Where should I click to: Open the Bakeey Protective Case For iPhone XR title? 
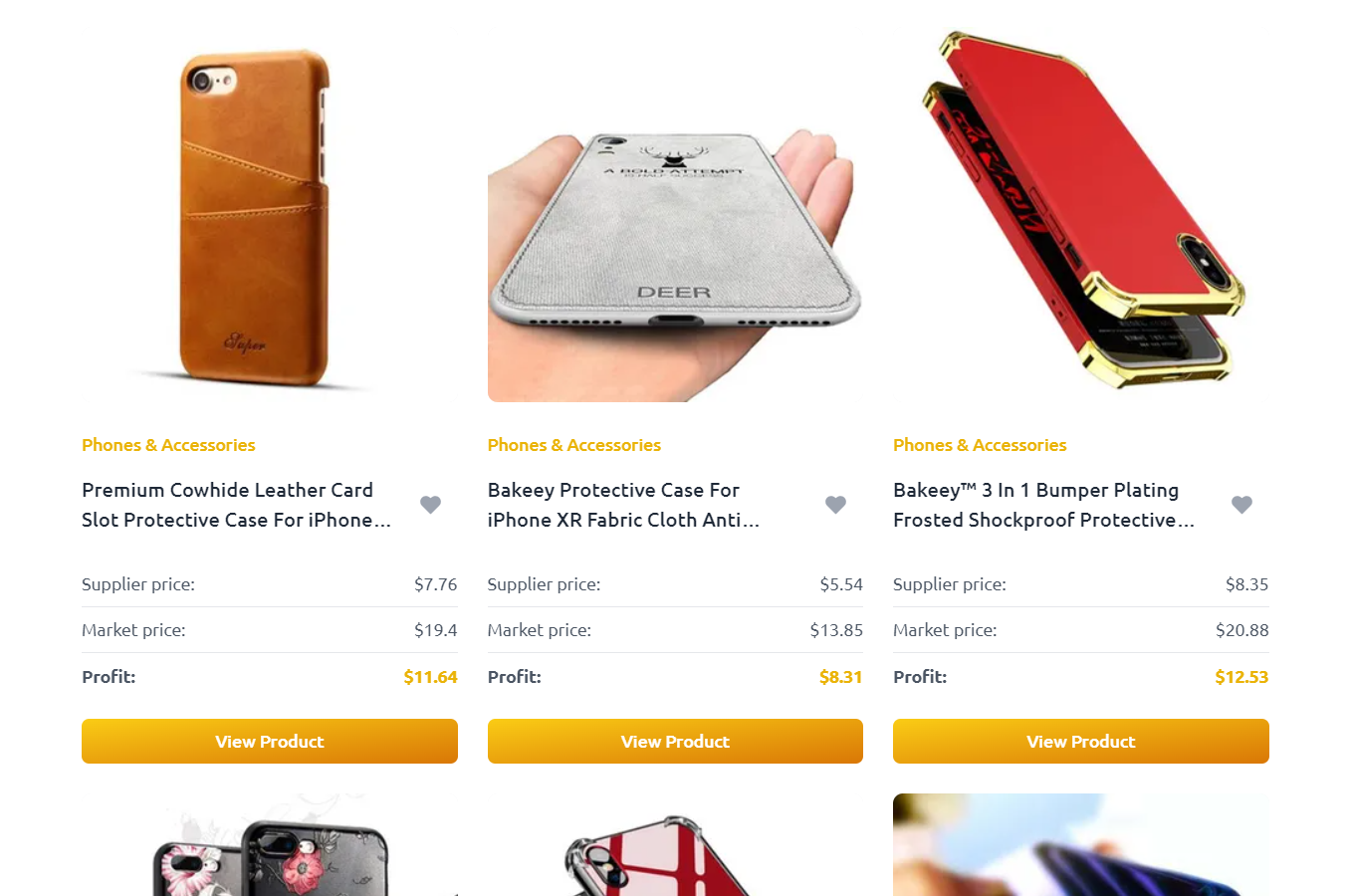pos(623,505)
